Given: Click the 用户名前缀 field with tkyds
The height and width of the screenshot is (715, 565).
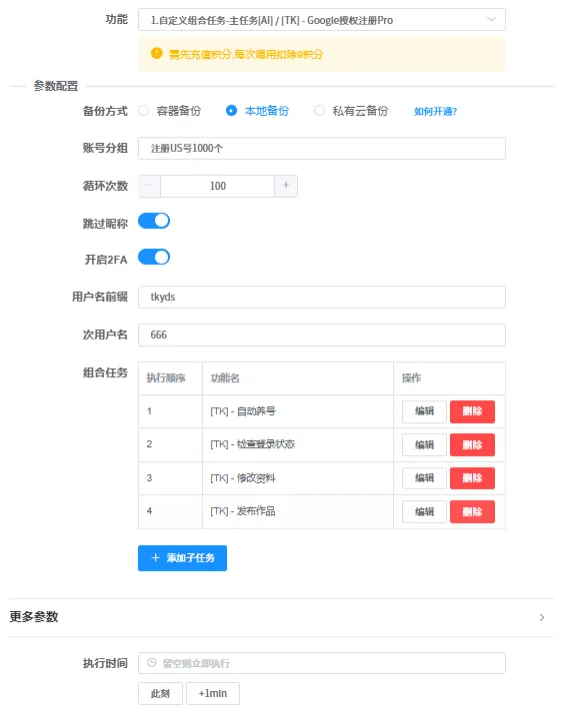Looking at the screenshot, I should coord(321,297).
